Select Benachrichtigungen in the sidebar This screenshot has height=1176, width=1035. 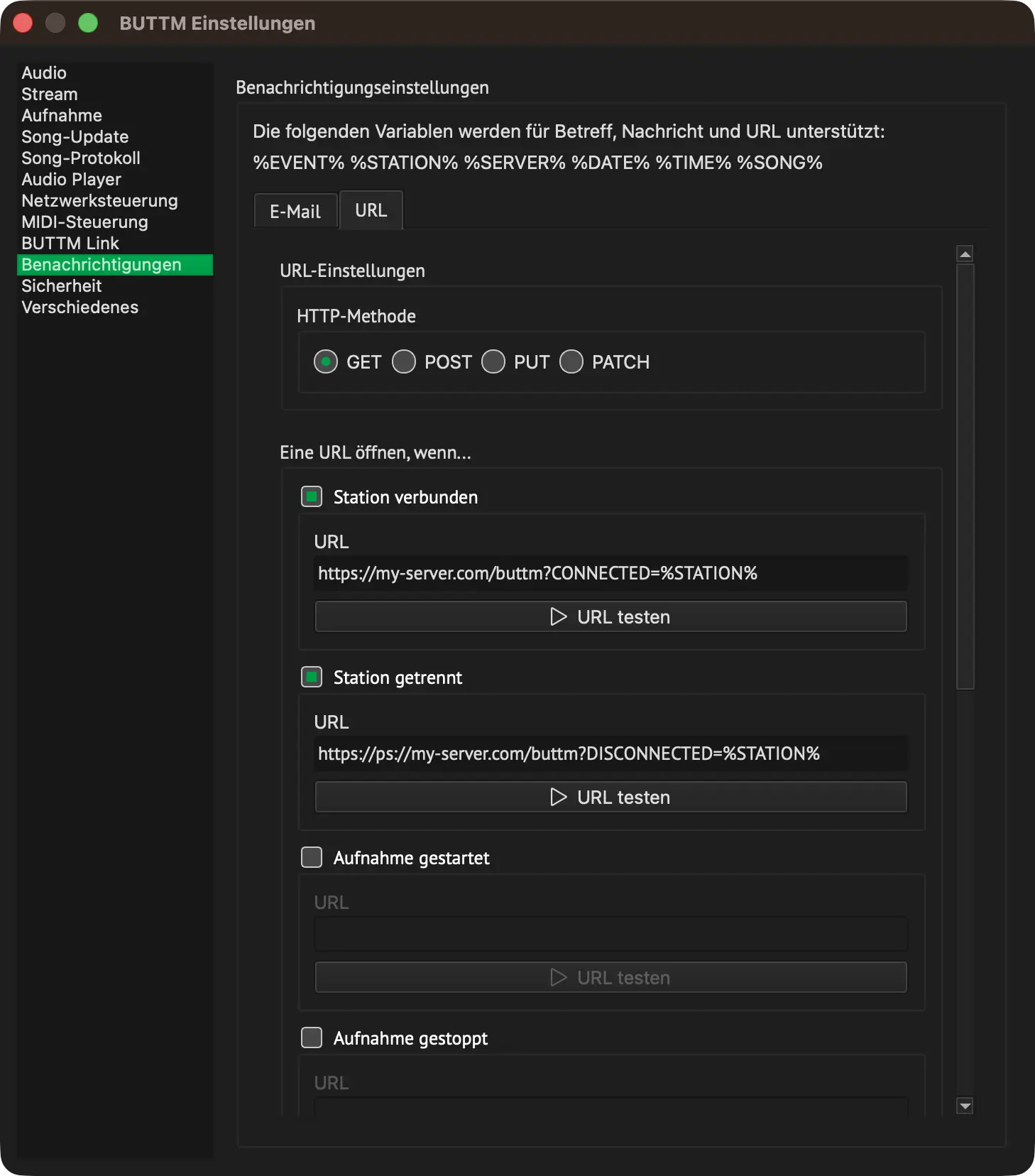coord(115,265)
